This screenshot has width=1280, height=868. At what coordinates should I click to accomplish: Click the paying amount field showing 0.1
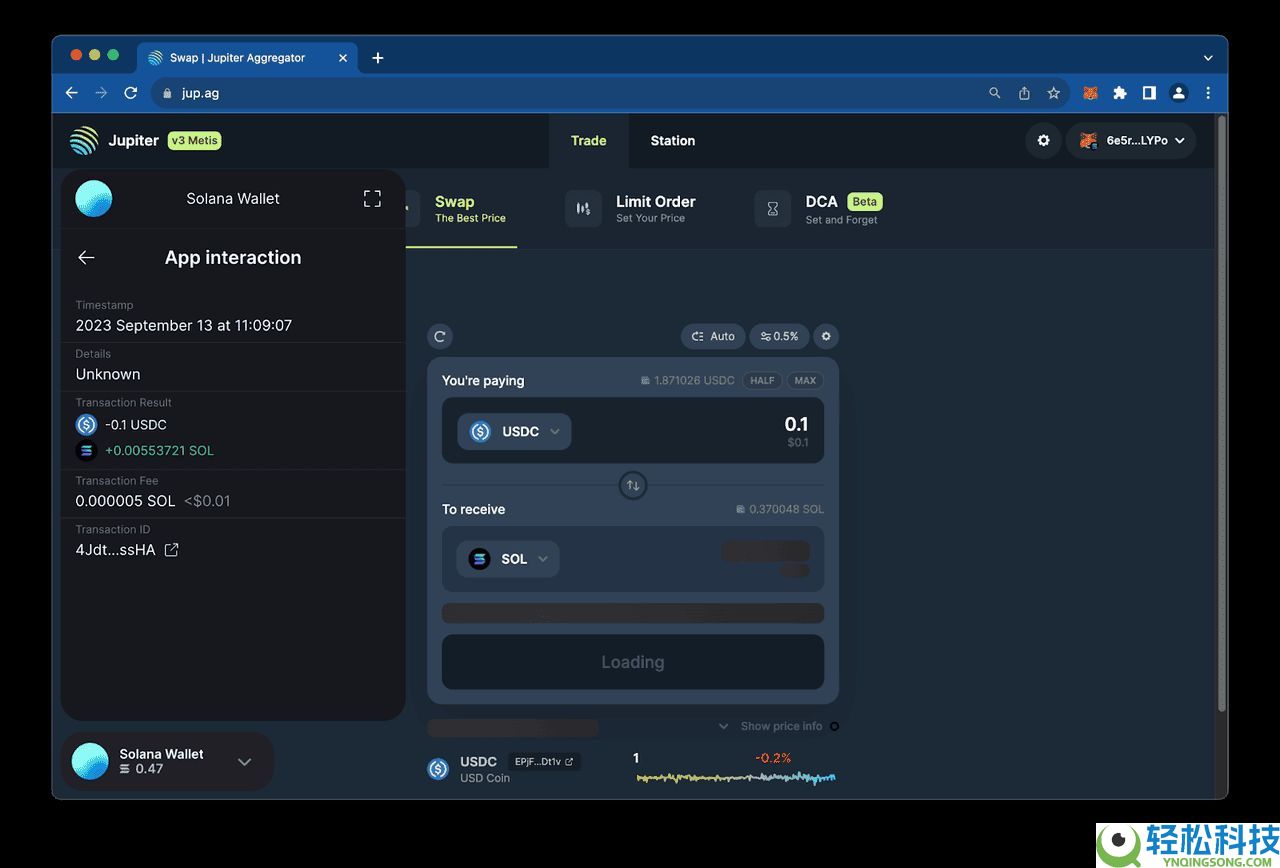796,425
